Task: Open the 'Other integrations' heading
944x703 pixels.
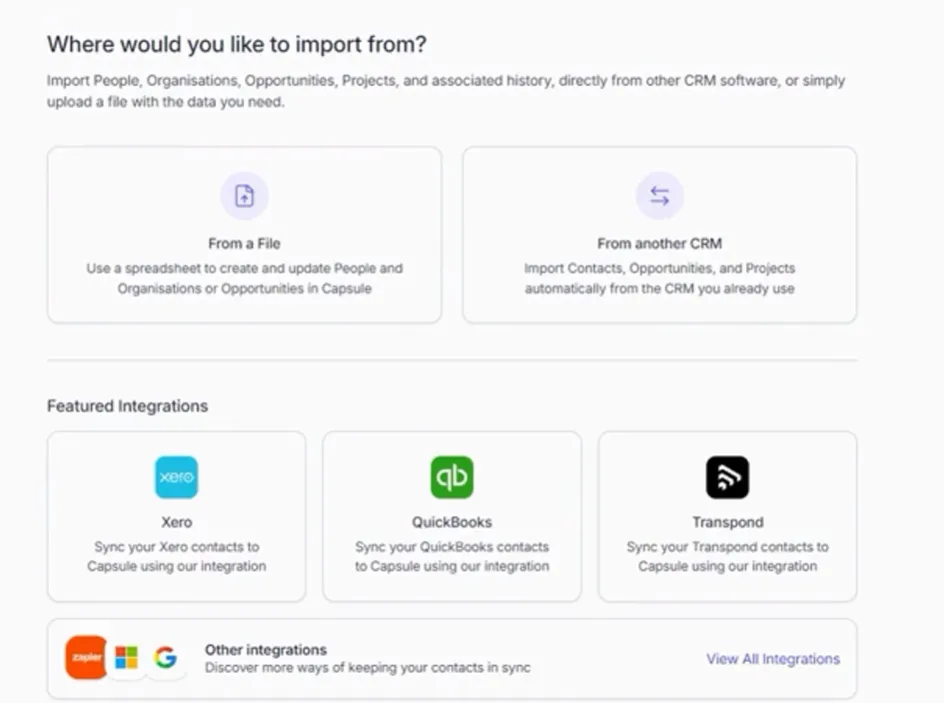Action: (x=266, y=649)
